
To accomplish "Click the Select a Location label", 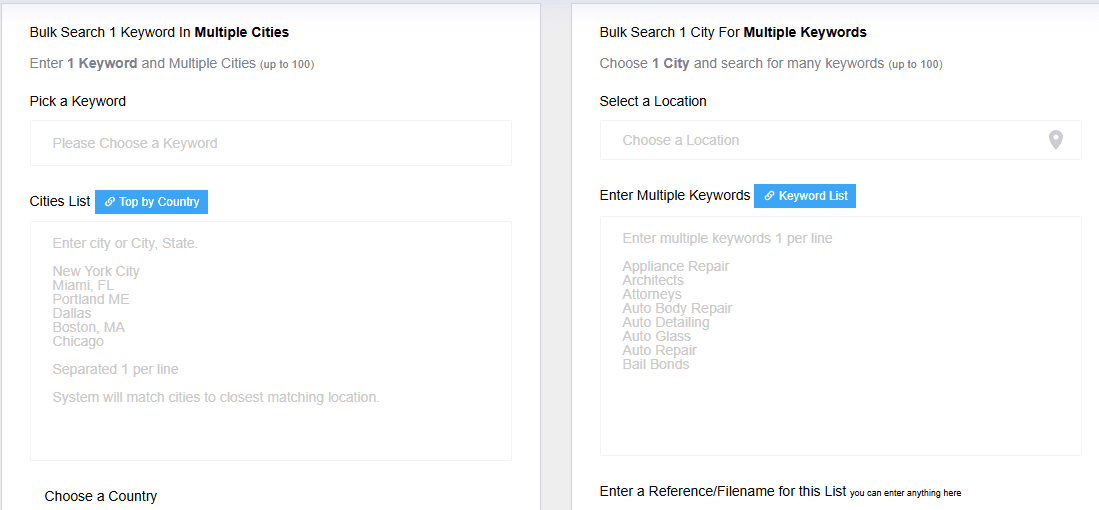I will coord(653,102).
